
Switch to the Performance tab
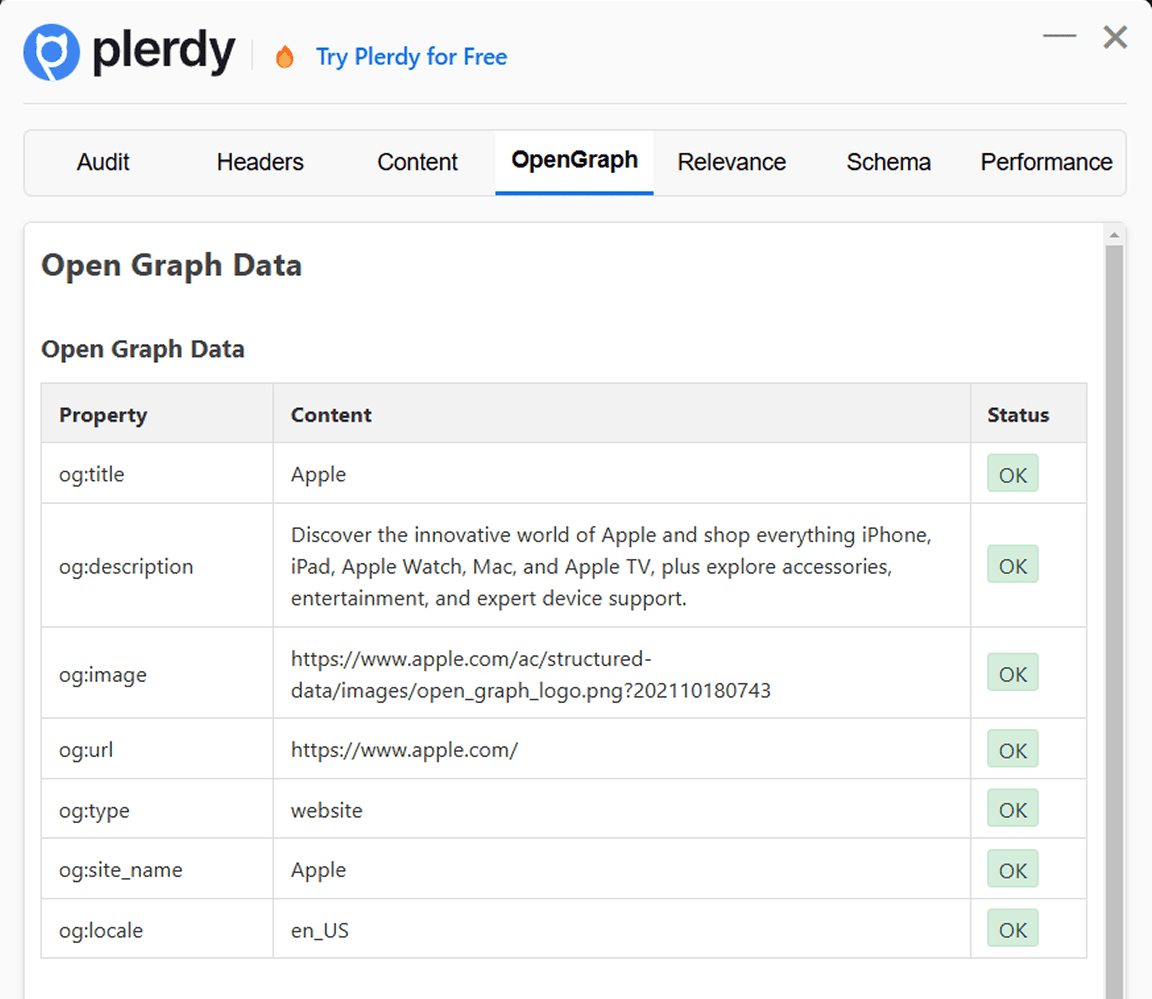pos(1045,162)
